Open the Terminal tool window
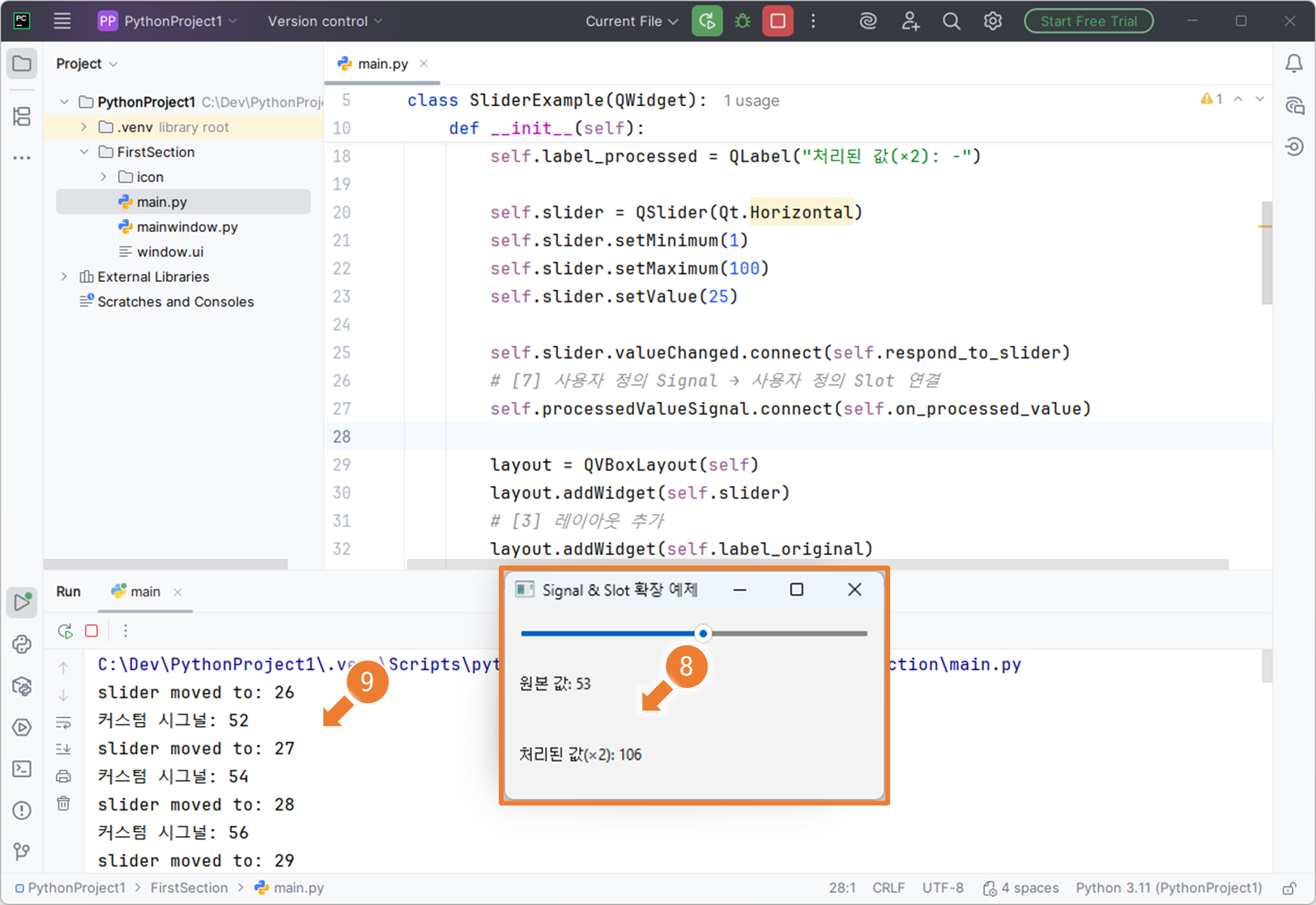The image size is (1316, 905). tap(22, 768)
